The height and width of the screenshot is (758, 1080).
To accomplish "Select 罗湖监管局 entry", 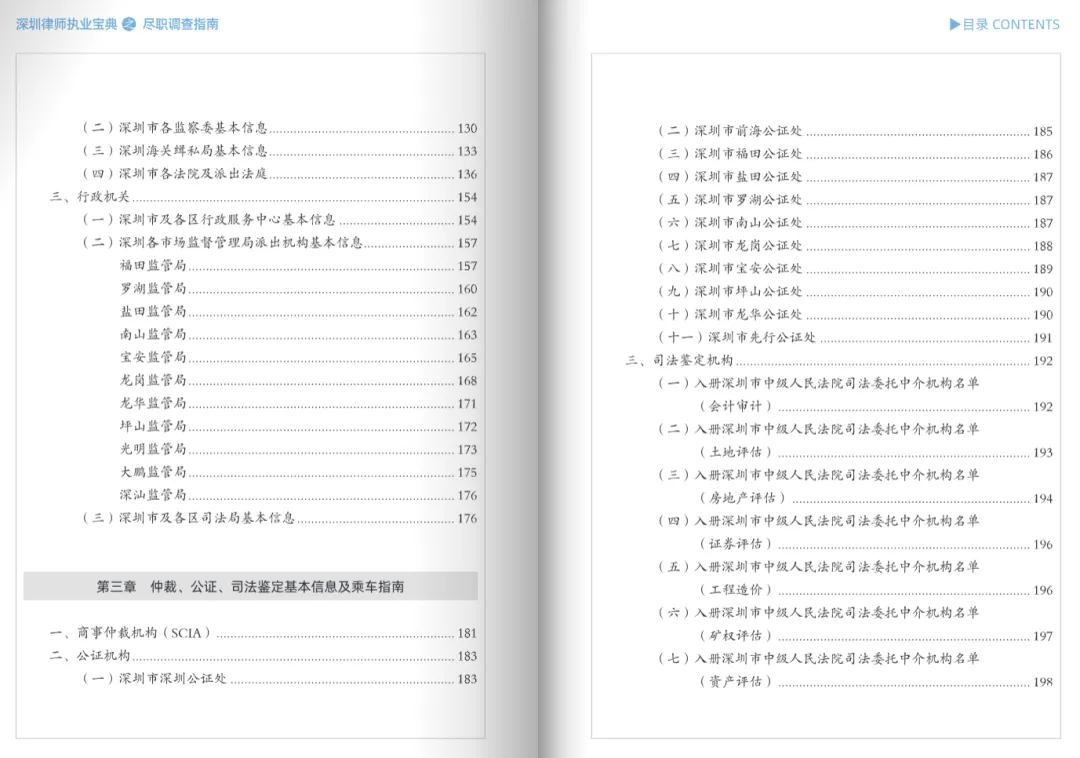I will pyautogui.click(x=298, y=288).
